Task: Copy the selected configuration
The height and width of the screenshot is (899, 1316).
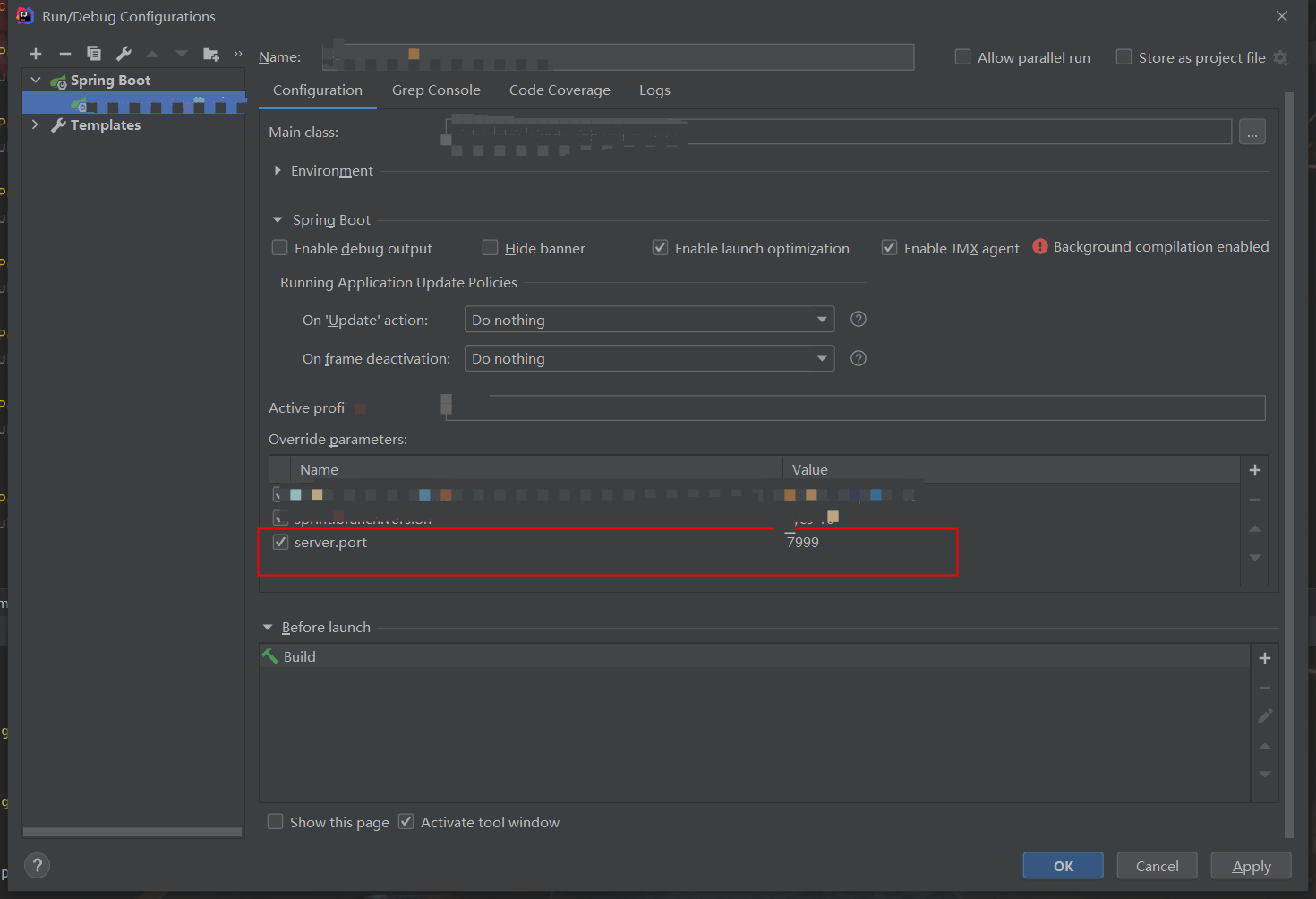Action: pos(93,53)
